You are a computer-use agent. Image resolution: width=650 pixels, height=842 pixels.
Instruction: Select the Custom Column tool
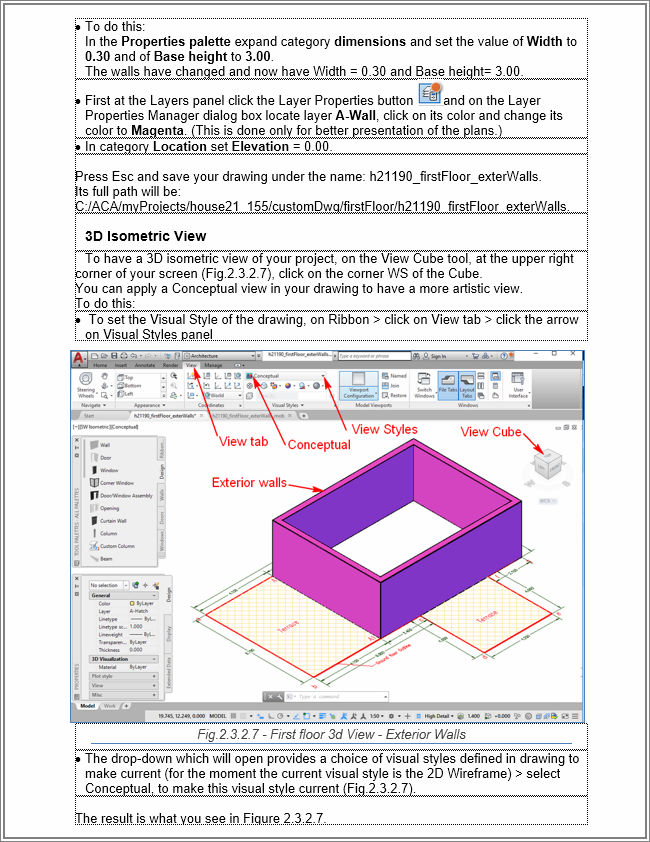pyautogui.click(x=112, y=546)
